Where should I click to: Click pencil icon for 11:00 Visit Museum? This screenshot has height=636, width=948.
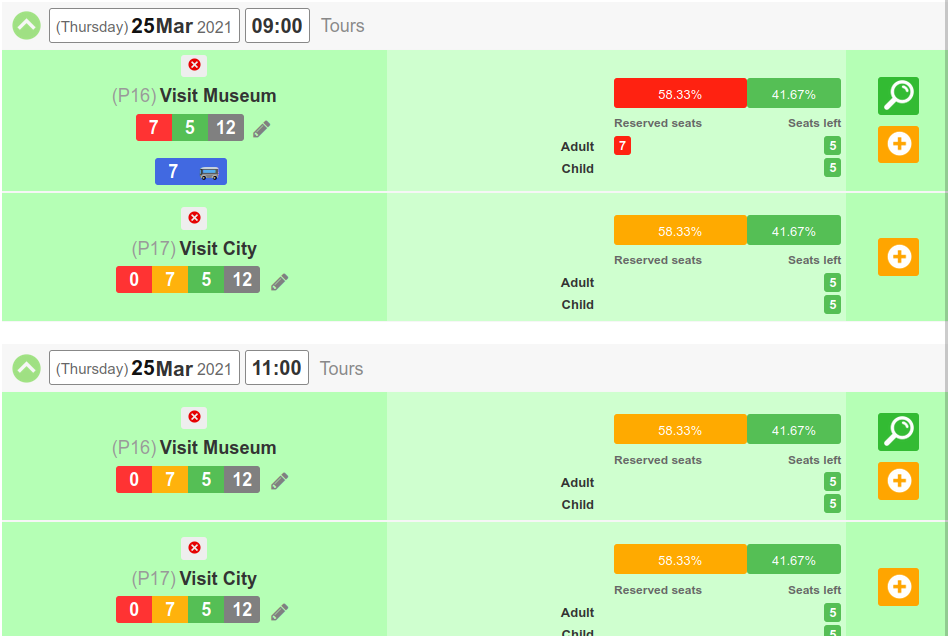(279, 481)
